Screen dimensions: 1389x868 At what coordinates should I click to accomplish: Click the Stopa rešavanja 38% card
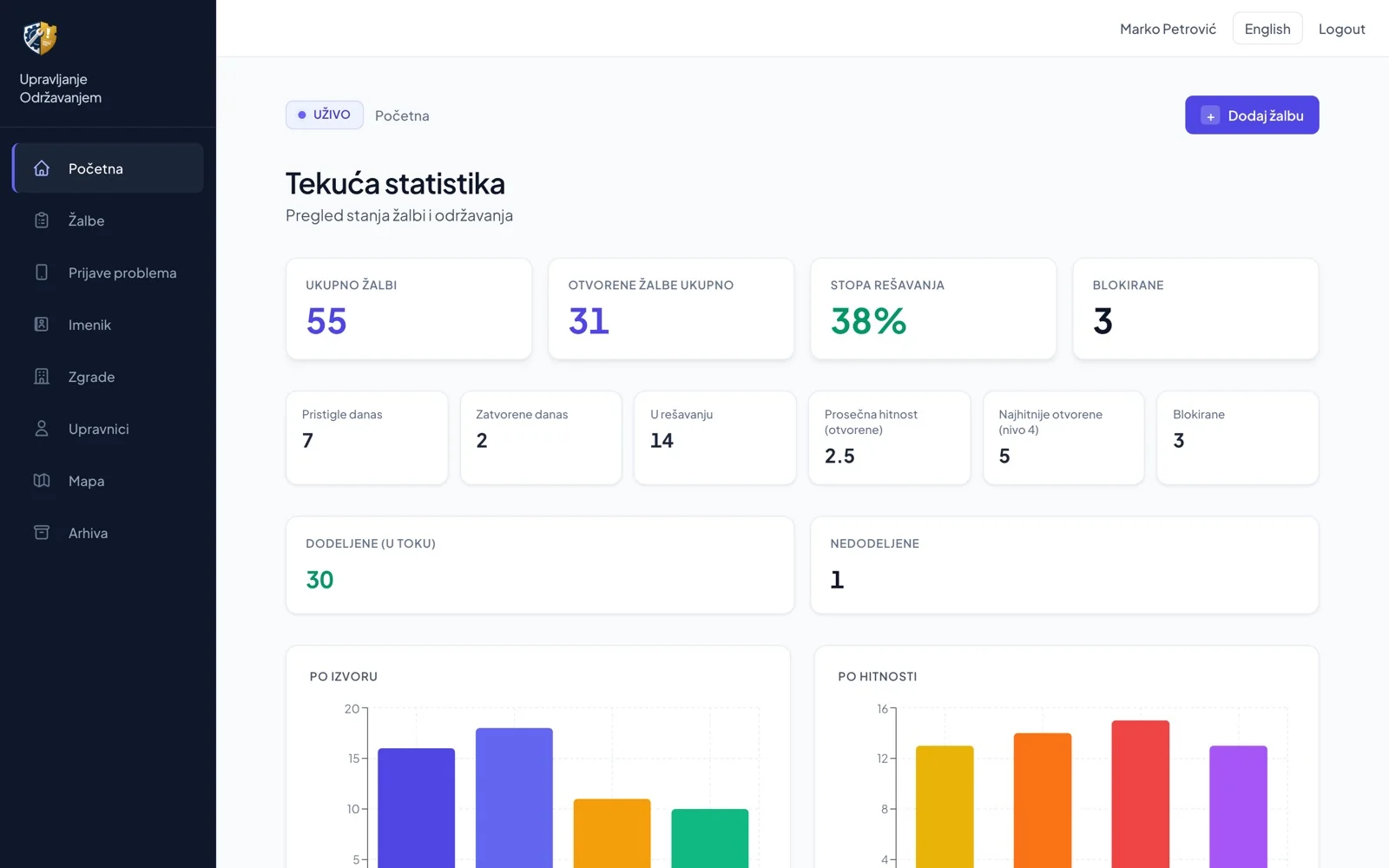coord(933,309)
